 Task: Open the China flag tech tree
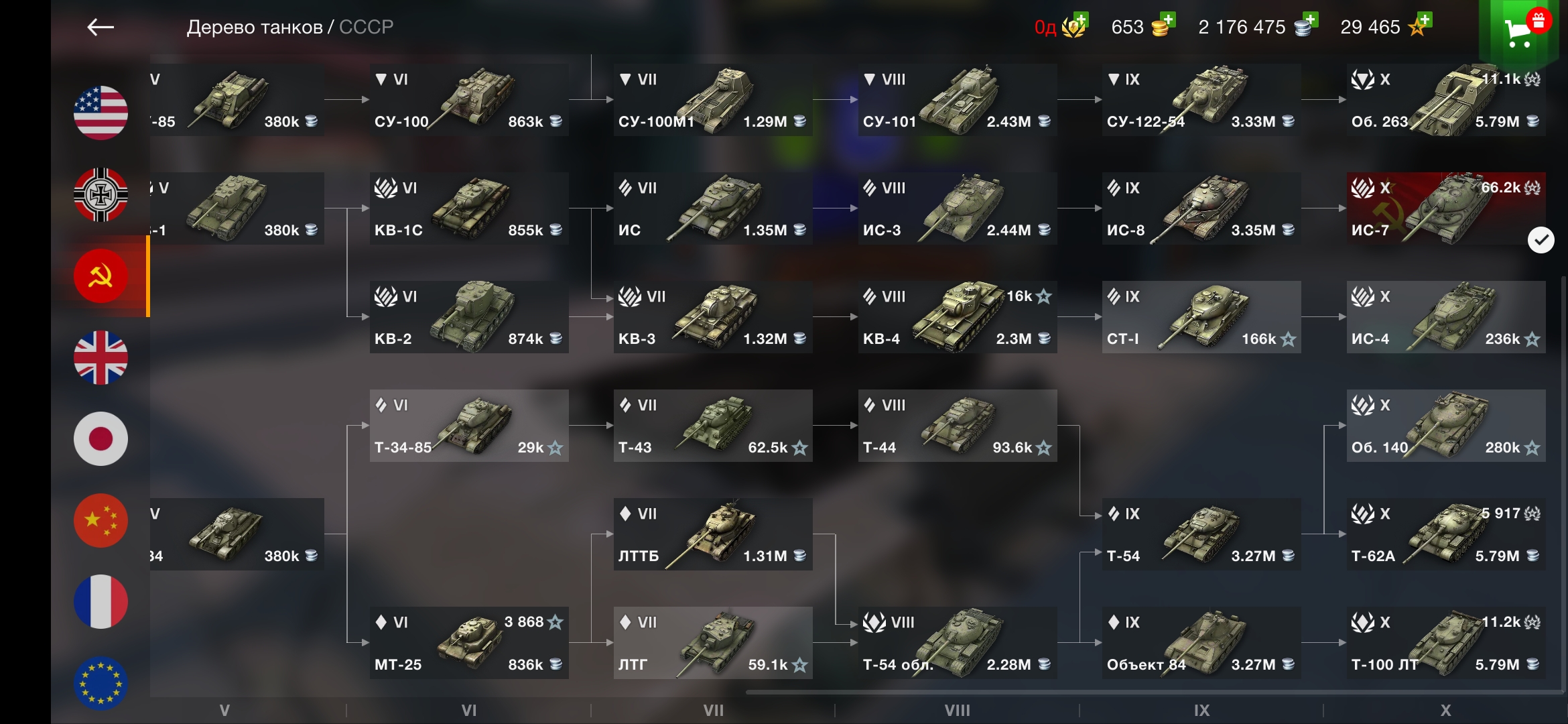point(101,520)
